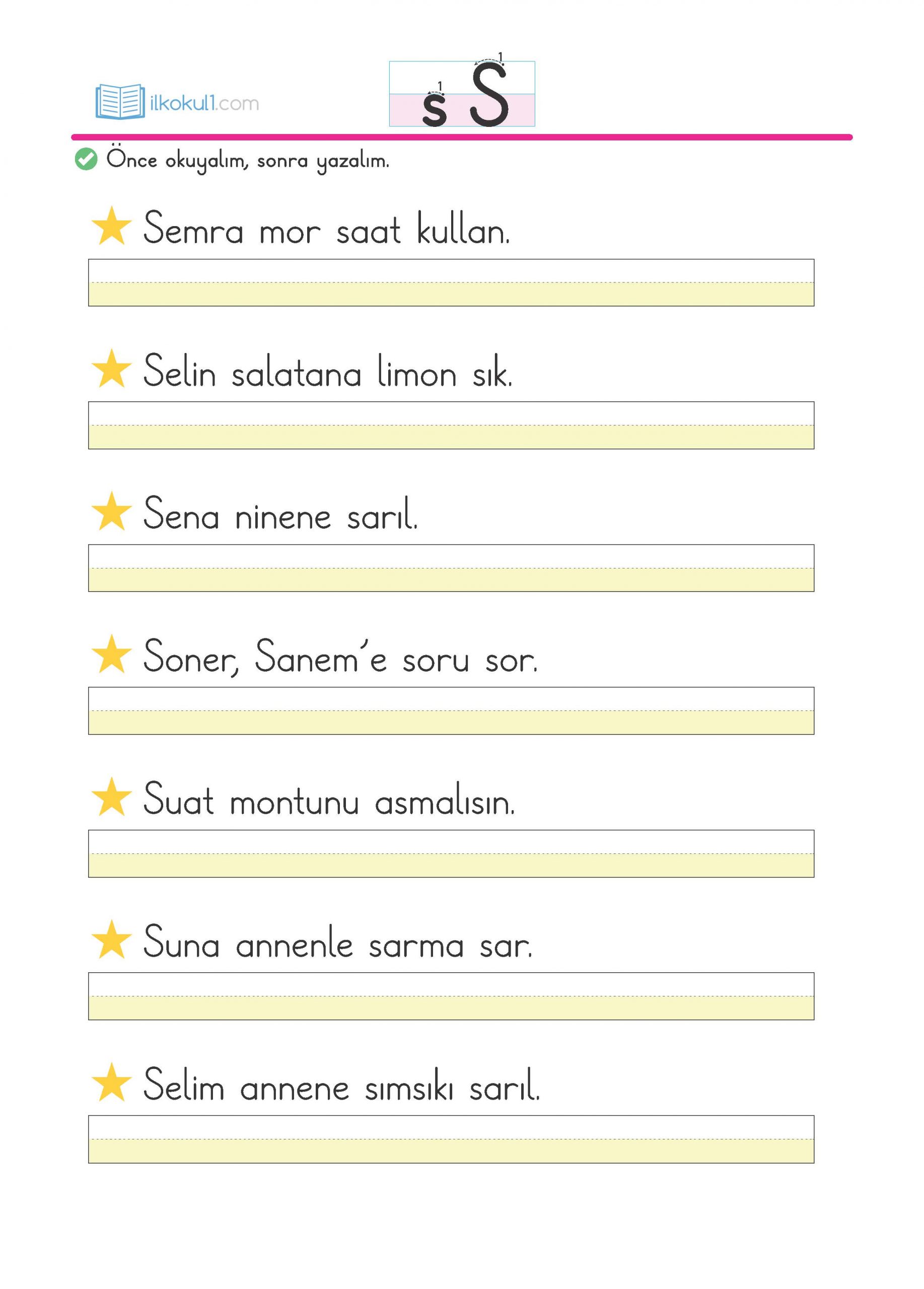Click the writing line under Semra mor saat kullan
The width and height of the screenshot is (924, 1289).
coord(451,282)
